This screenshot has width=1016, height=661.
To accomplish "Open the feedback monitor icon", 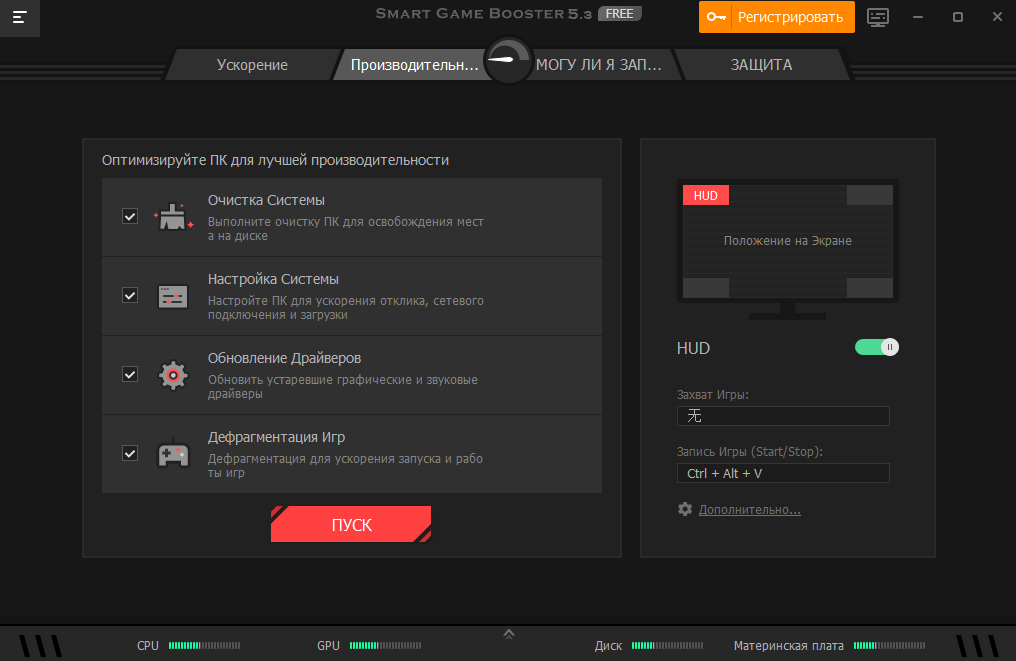I will tap(878, 17).
